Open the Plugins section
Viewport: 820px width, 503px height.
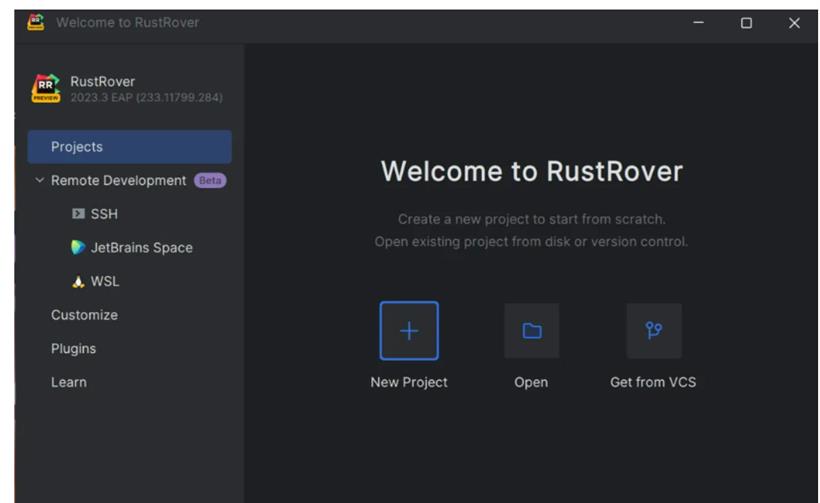[74, 349]
